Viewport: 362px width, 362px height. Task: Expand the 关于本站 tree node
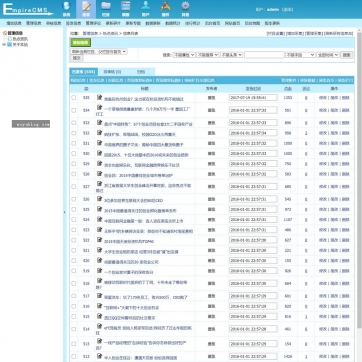click(x=4, y=44)
